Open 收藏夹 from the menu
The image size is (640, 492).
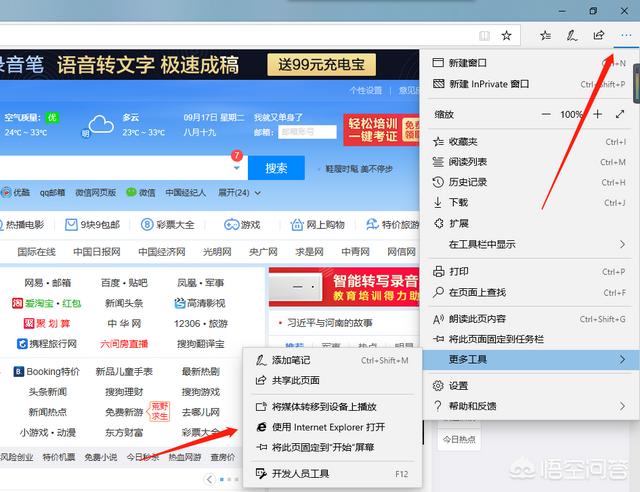click(529, 142)
